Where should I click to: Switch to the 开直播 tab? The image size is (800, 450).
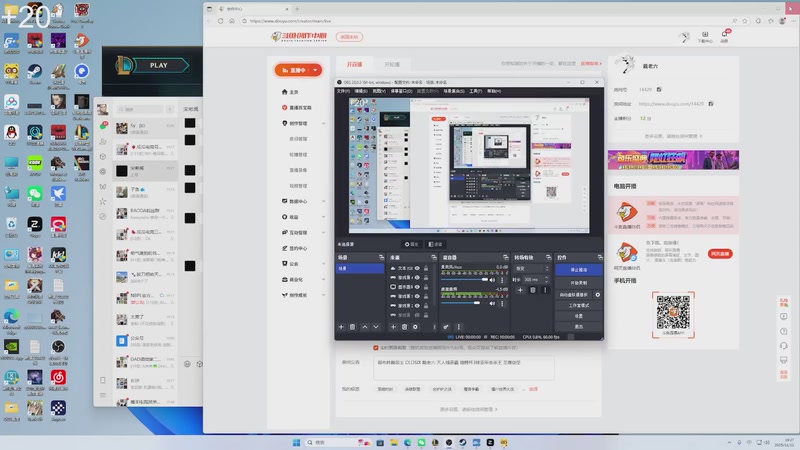[354, 64]
